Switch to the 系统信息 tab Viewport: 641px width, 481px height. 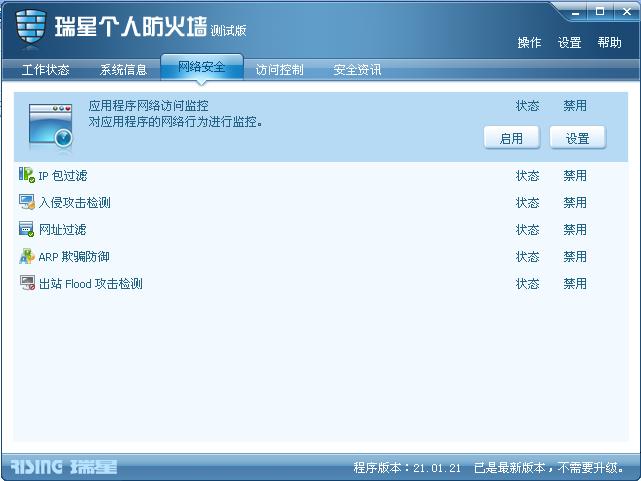coord(123,70)
